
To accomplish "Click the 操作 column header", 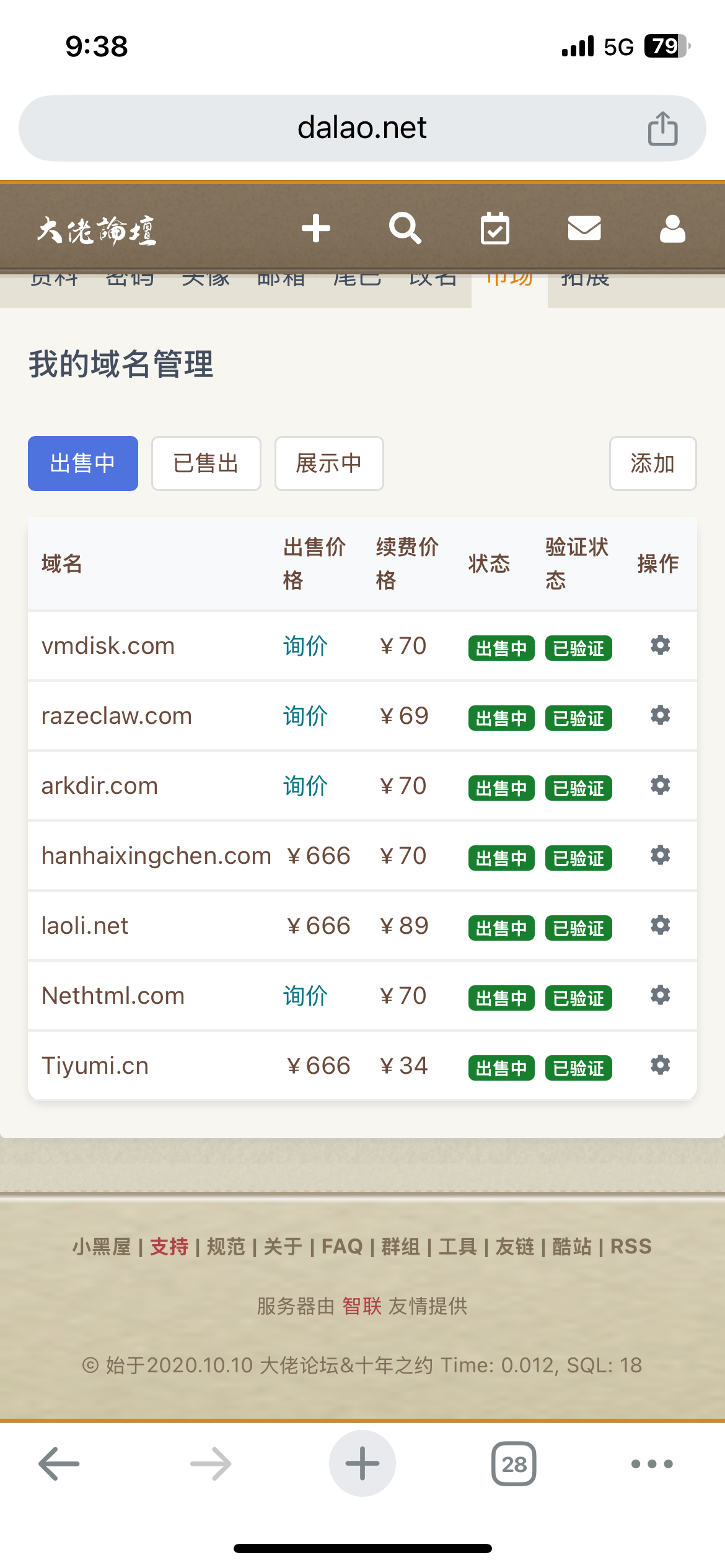I will (658, 564).
